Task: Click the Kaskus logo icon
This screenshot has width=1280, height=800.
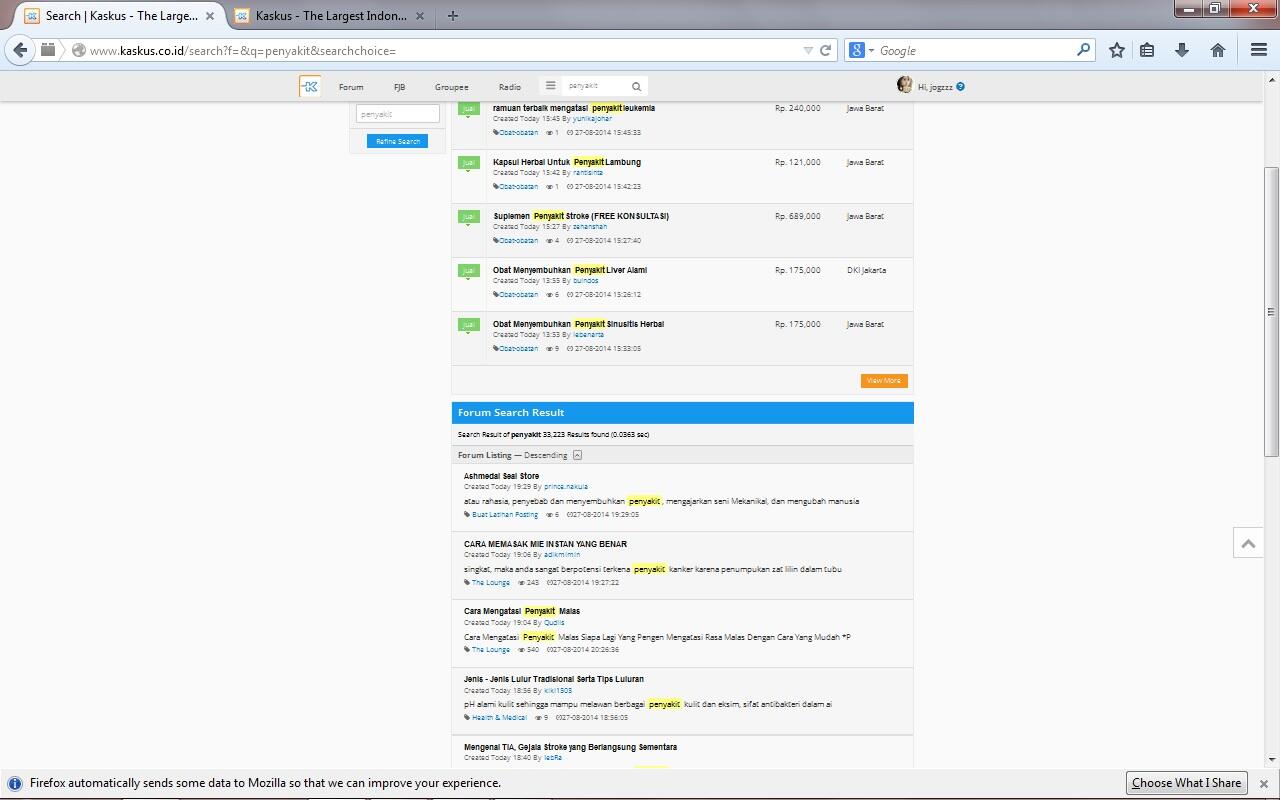Action: tap(310, 87)
